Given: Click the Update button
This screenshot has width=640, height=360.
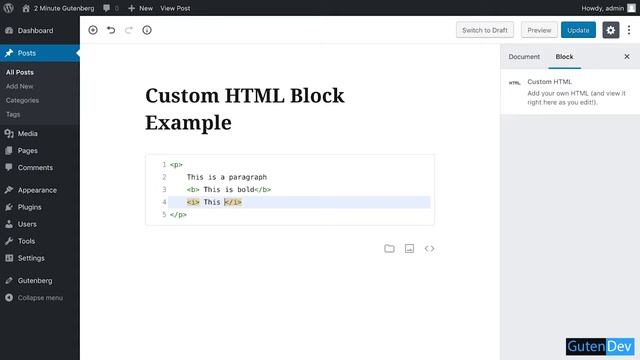Looking at the screenshot, I should (578, 30).
